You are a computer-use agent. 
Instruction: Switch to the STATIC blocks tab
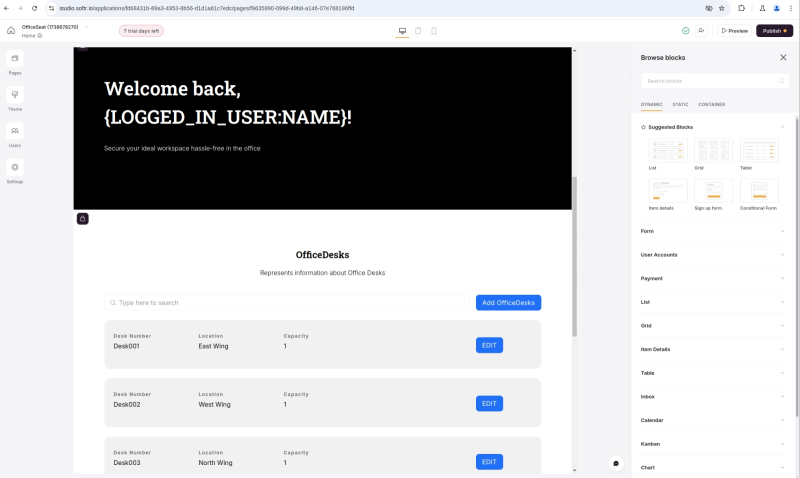(680, 104)
